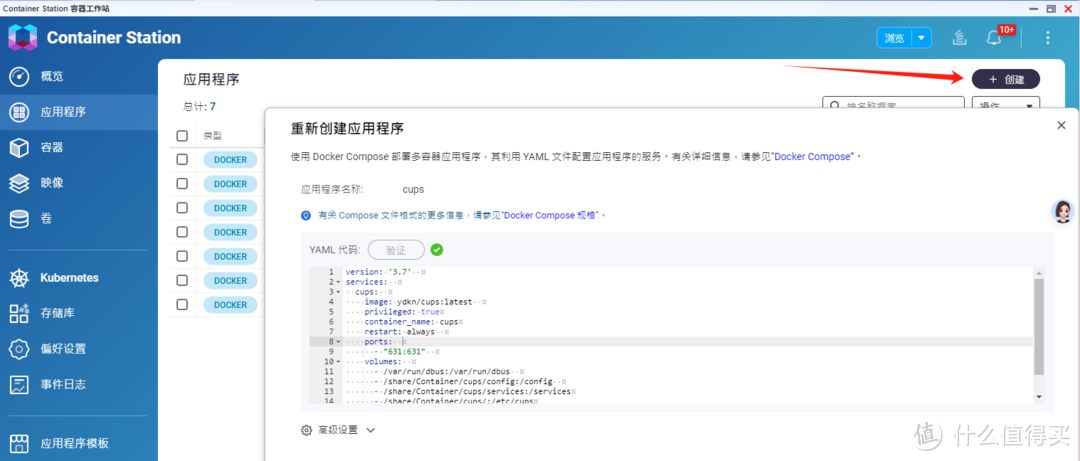Check the sixth DOCKER row checkbox
Image resolution: width=1080 pixels, height=461 pixels.
point(182,280)
